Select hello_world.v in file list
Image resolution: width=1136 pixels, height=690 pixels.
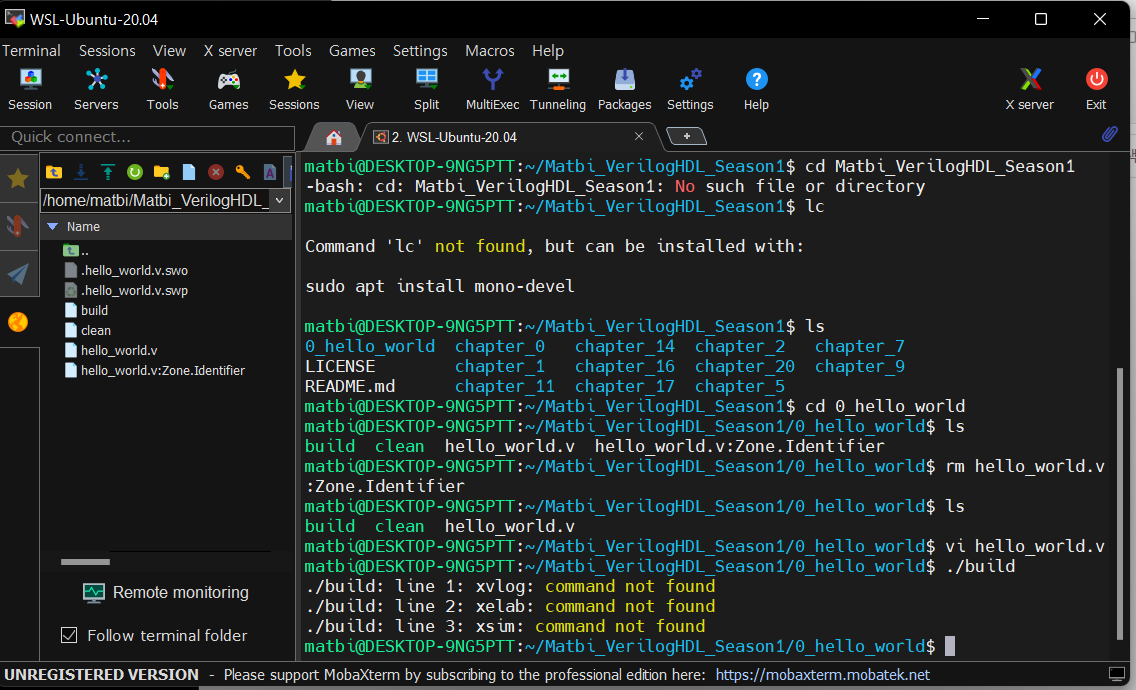click(x=118, y=350)
